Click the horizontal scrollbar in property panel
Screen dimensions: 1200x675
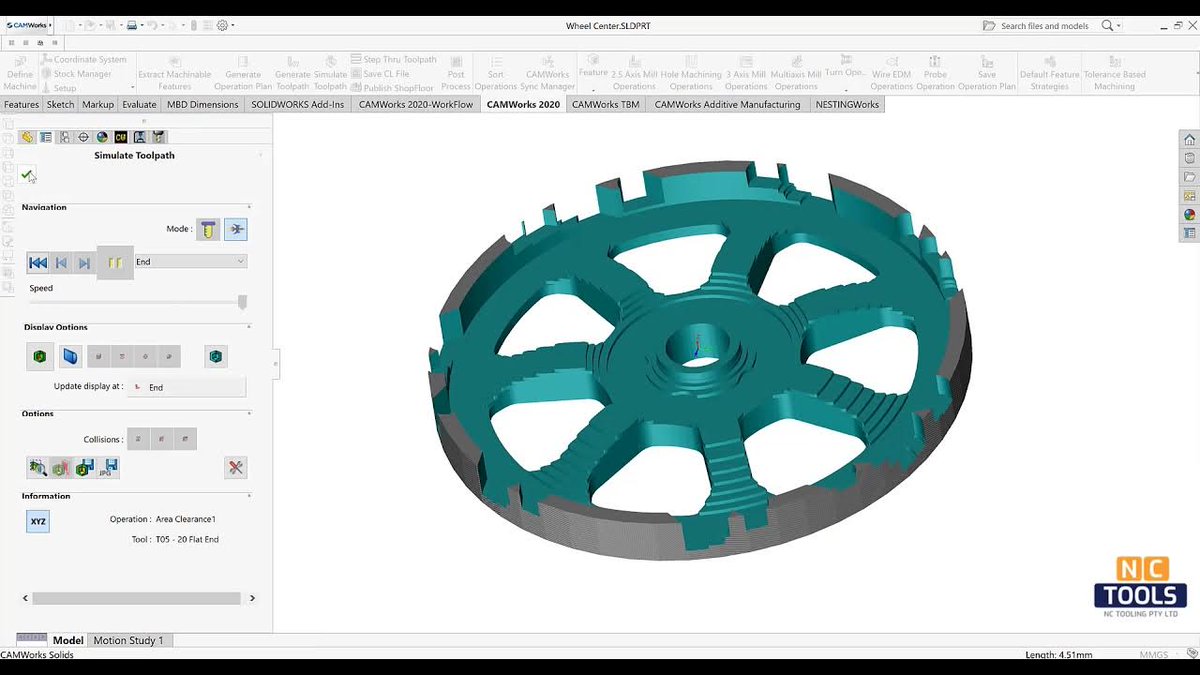tap(136, 598)
